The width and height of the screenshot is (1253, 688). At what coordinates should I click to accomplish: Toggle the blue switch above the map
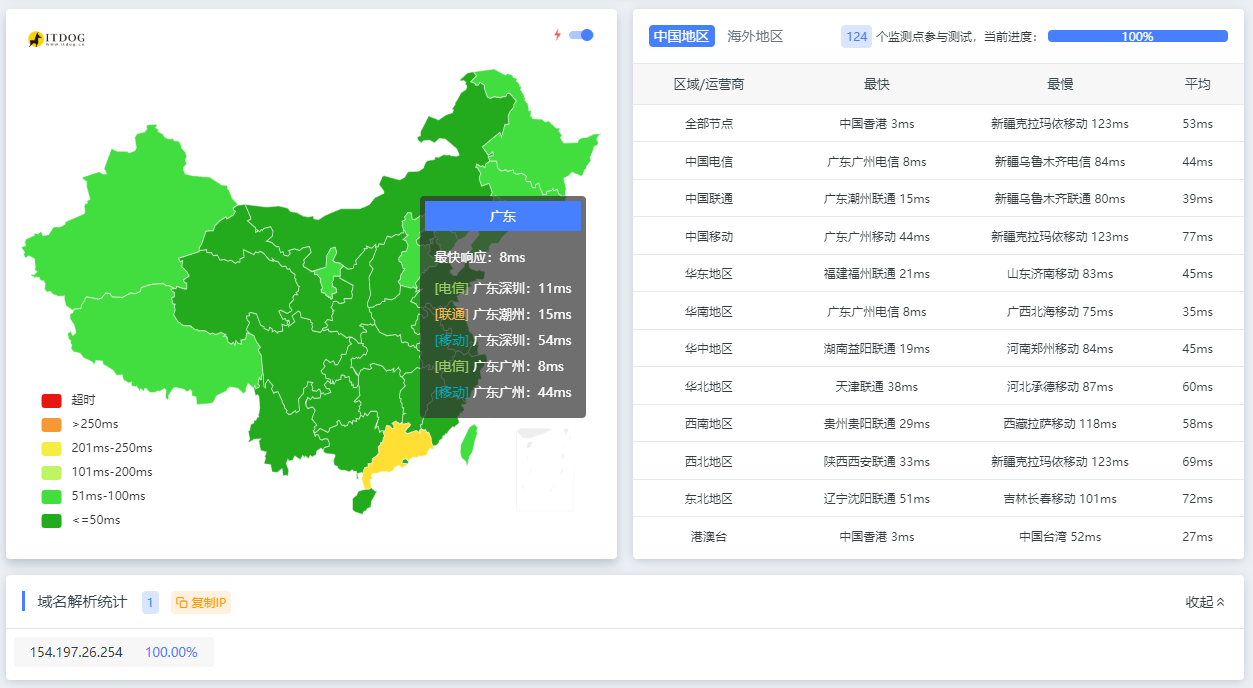[x=581, y=35]
